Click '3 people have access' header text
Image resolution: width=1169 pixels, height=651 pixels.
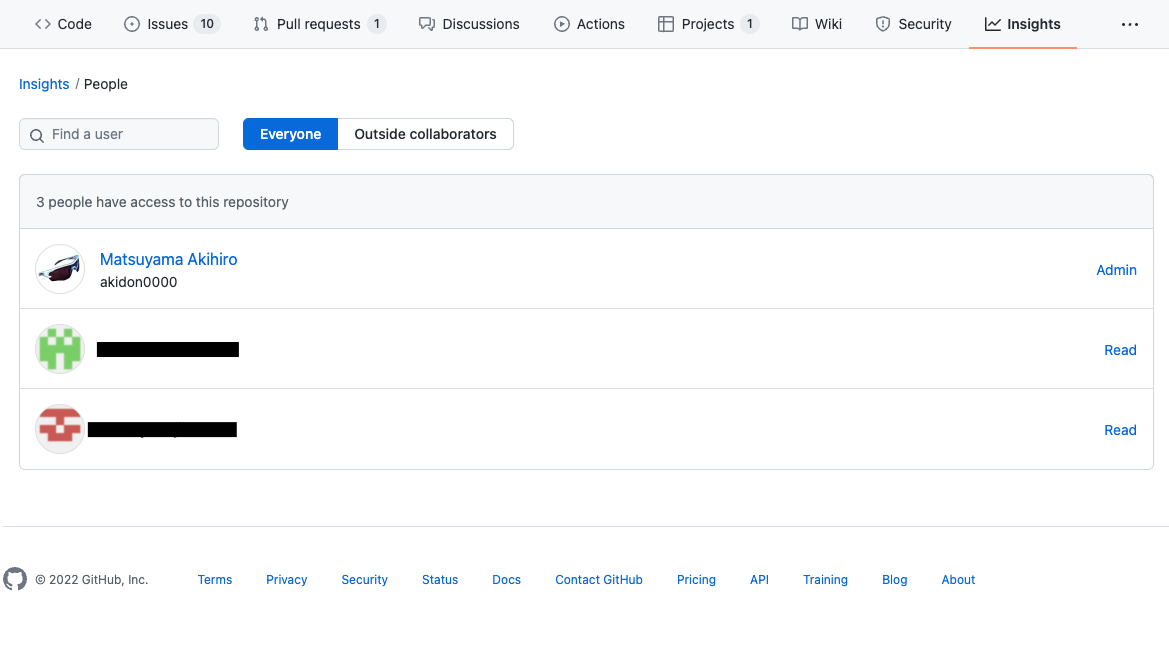(163, 202)
